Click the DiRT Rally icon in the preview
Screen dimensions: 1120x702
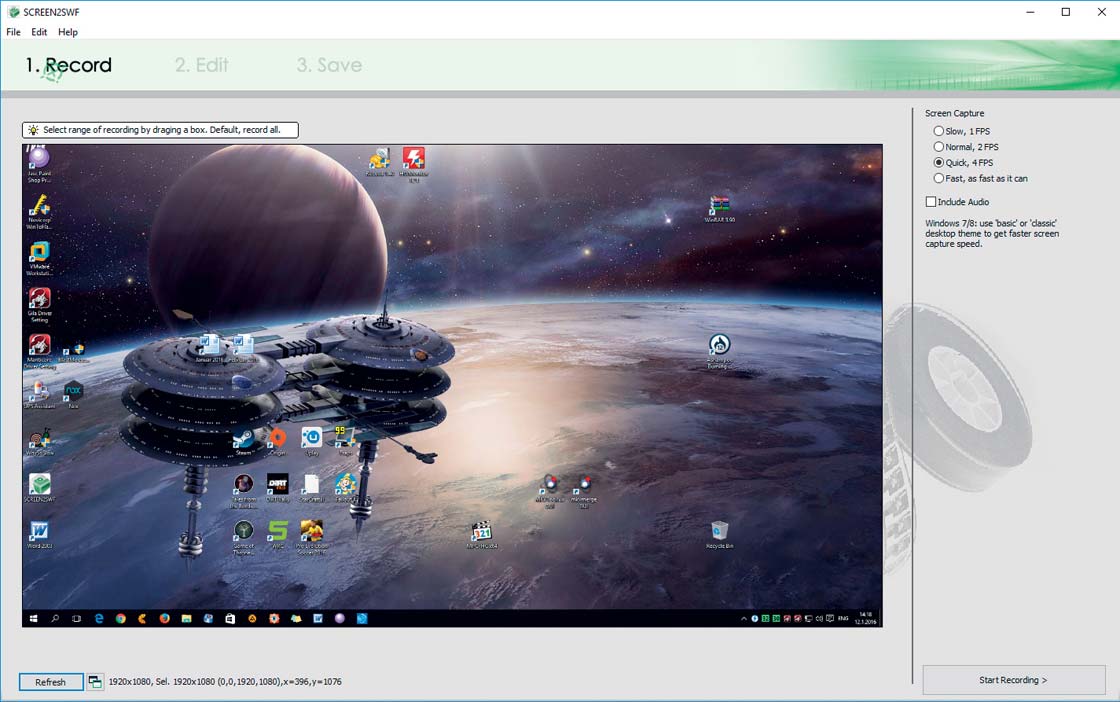[x=278, y=483]
